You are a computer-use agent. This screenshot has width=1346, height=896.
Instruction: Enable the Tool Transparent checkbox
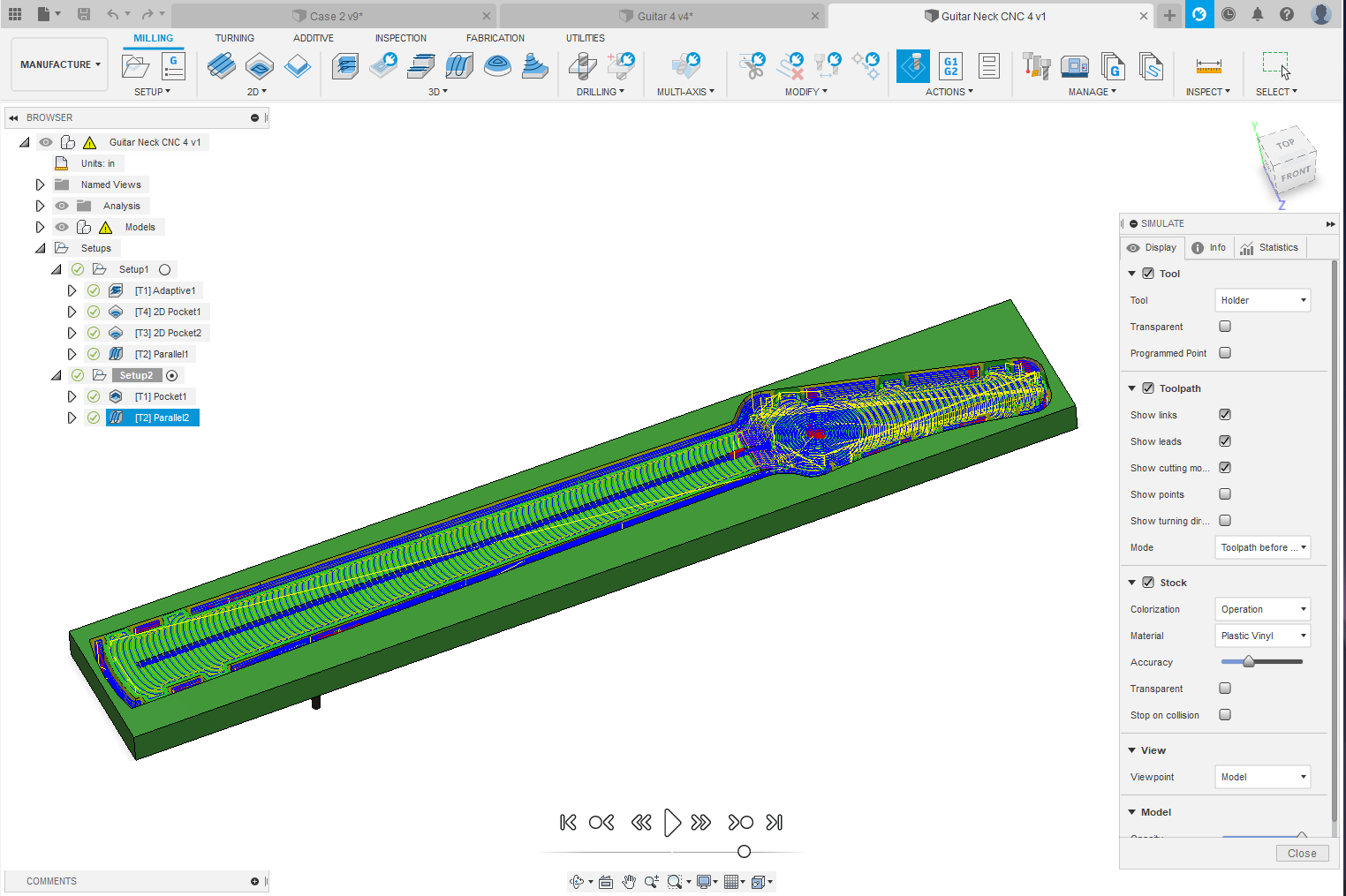pos(1225,327)
